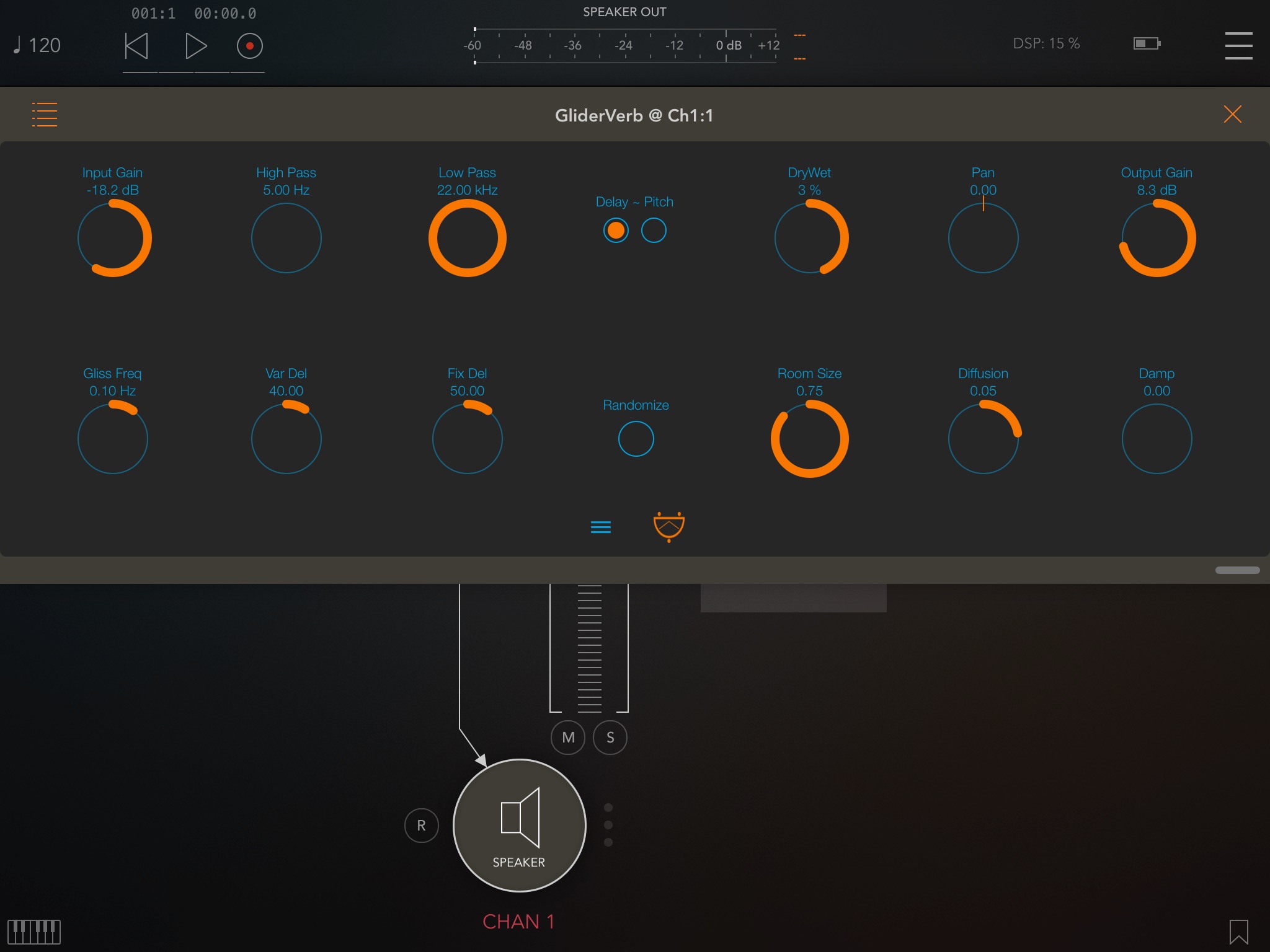Open the GliderVerb preset list icon

pos(45,114)
